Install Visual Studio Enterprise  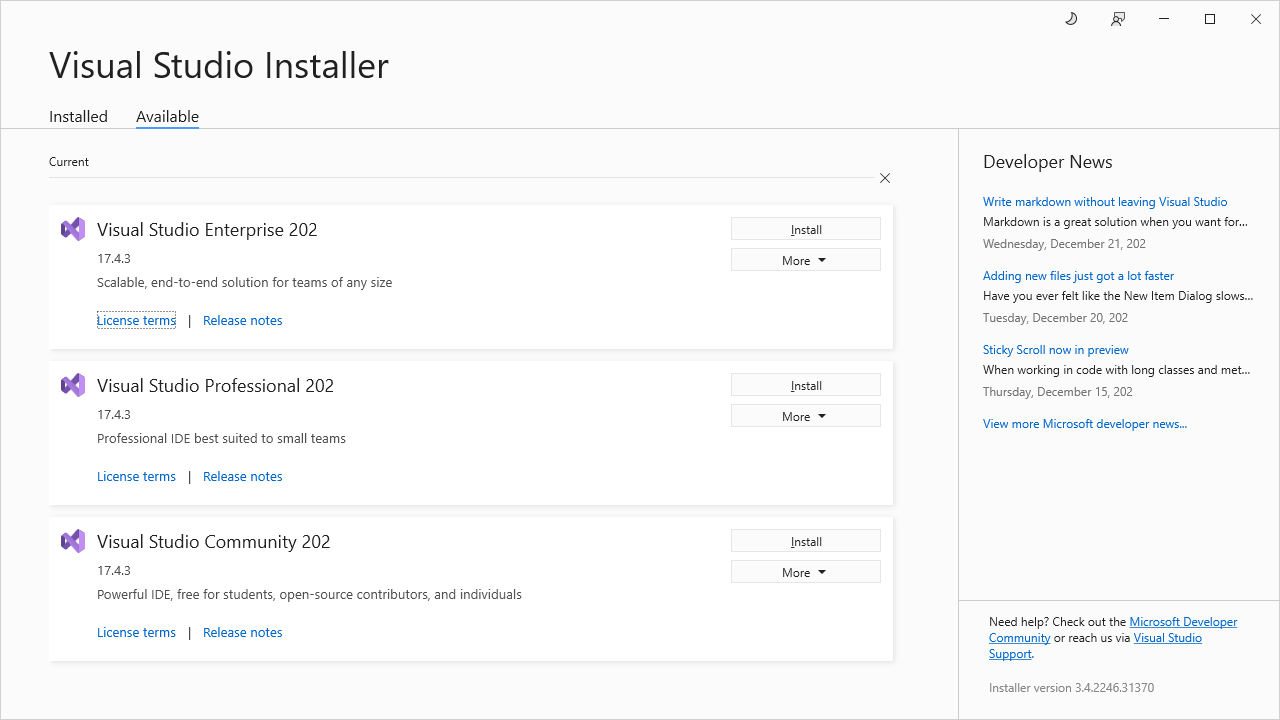[806, 229]
